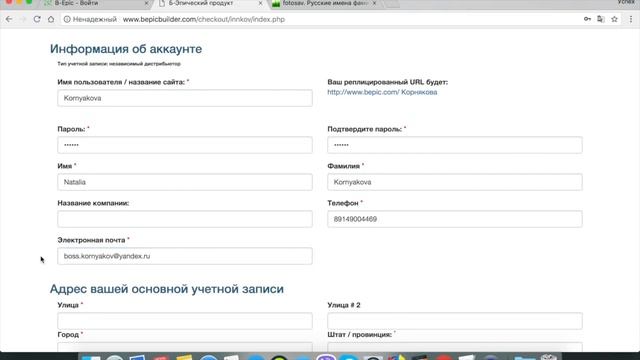Open the fotosav Русские имена tab
640x360 pixels.
322,3
